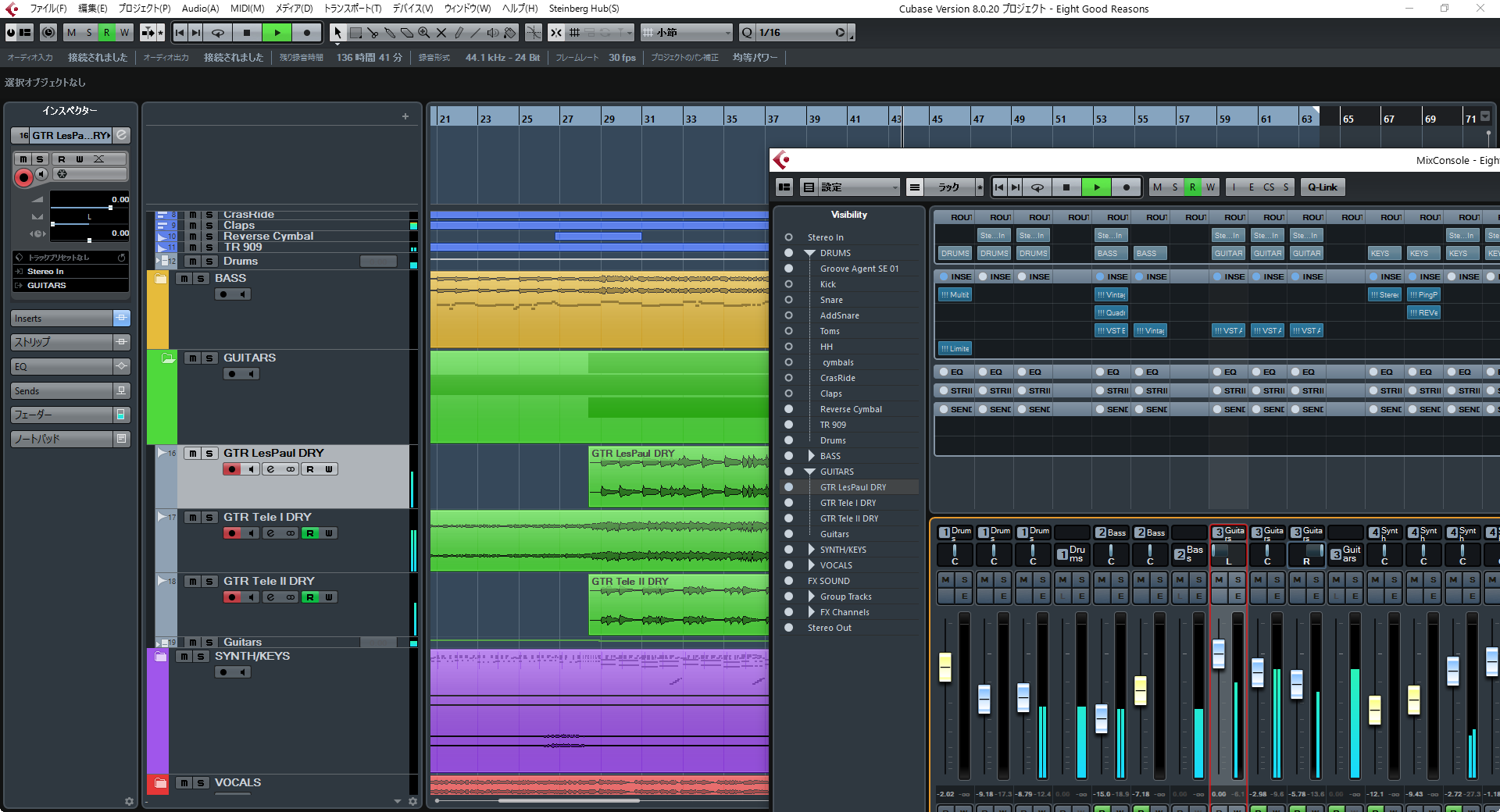Click first Drum channel yellow fader handle

pyautogui.click(x=945, y=667)
